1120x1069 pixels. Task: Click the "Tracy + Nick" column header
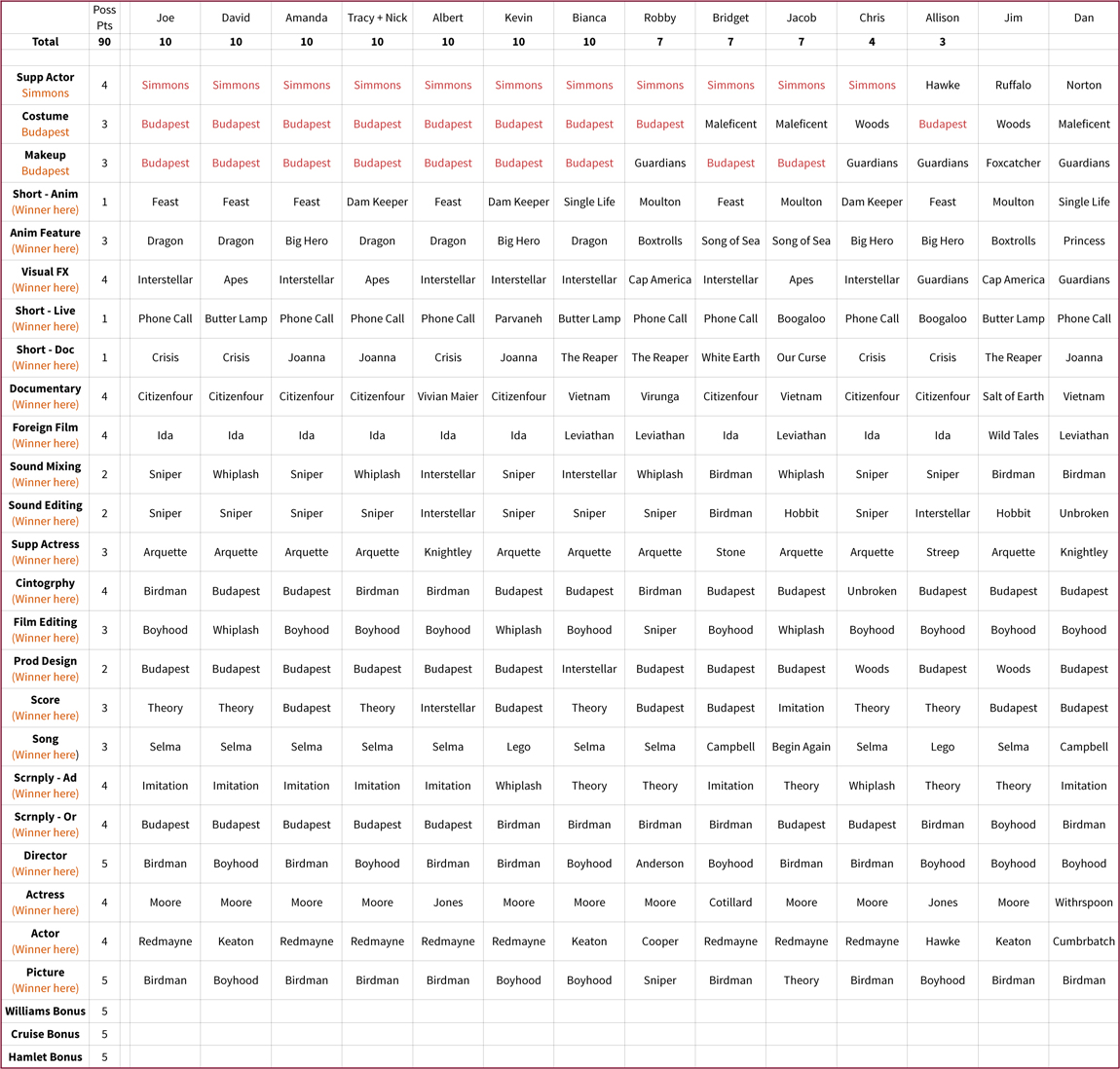(377, 18)
